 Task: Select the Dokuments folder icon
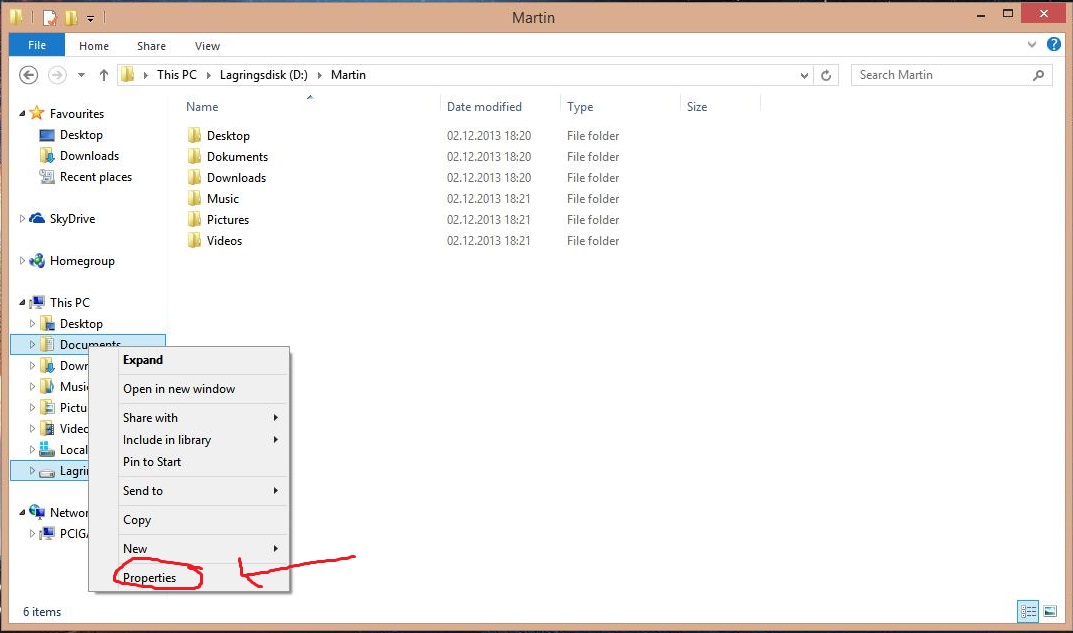click(x=194, y=156)
